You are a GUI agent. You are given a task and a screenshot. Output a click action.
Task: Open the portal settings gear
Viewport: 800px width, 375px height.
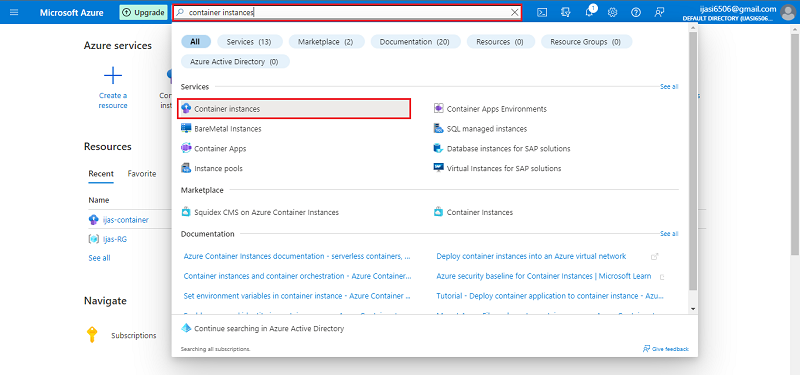pos(613,13)
